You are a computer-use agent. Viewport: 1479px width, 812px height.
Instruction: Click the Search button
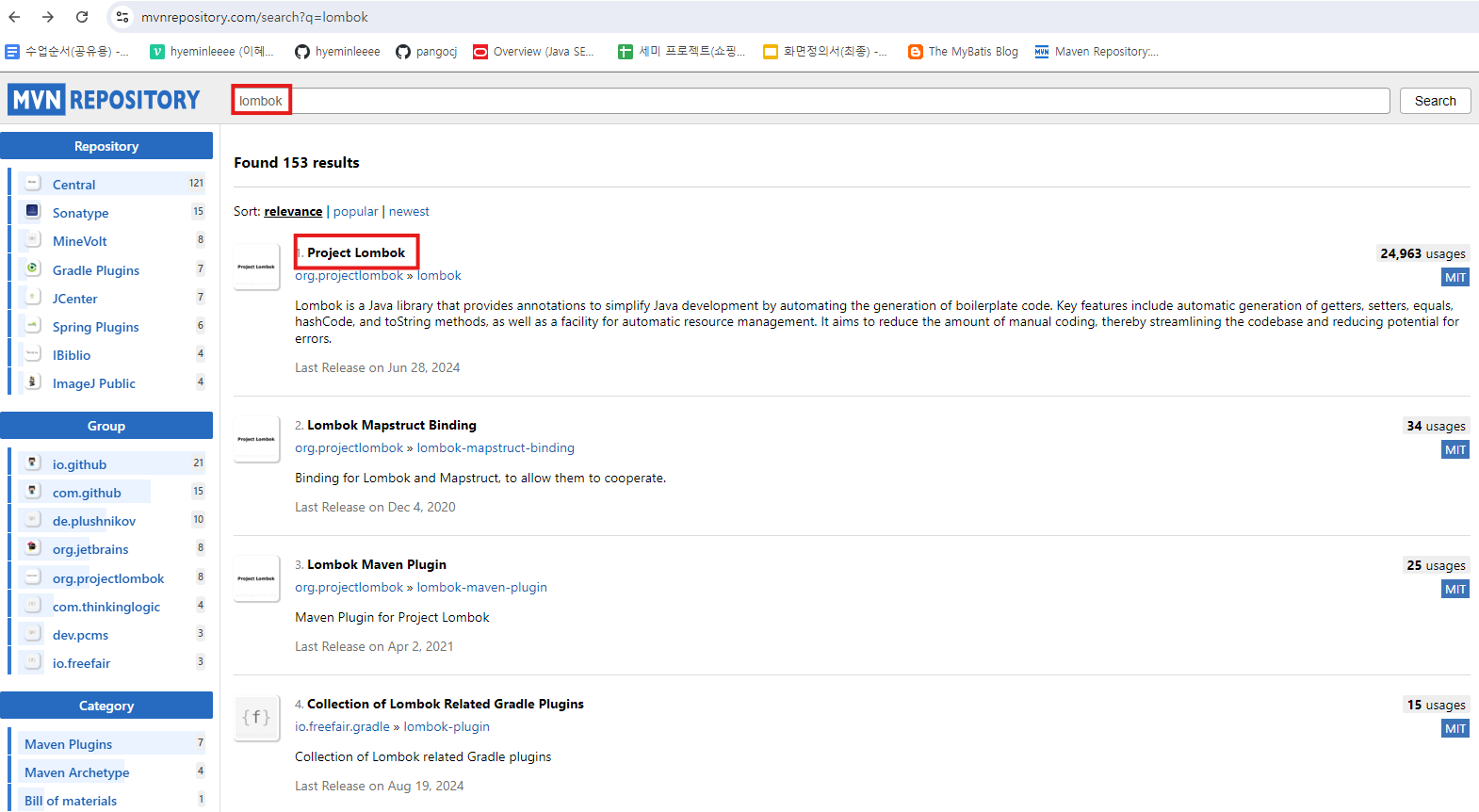(1435, 101)
